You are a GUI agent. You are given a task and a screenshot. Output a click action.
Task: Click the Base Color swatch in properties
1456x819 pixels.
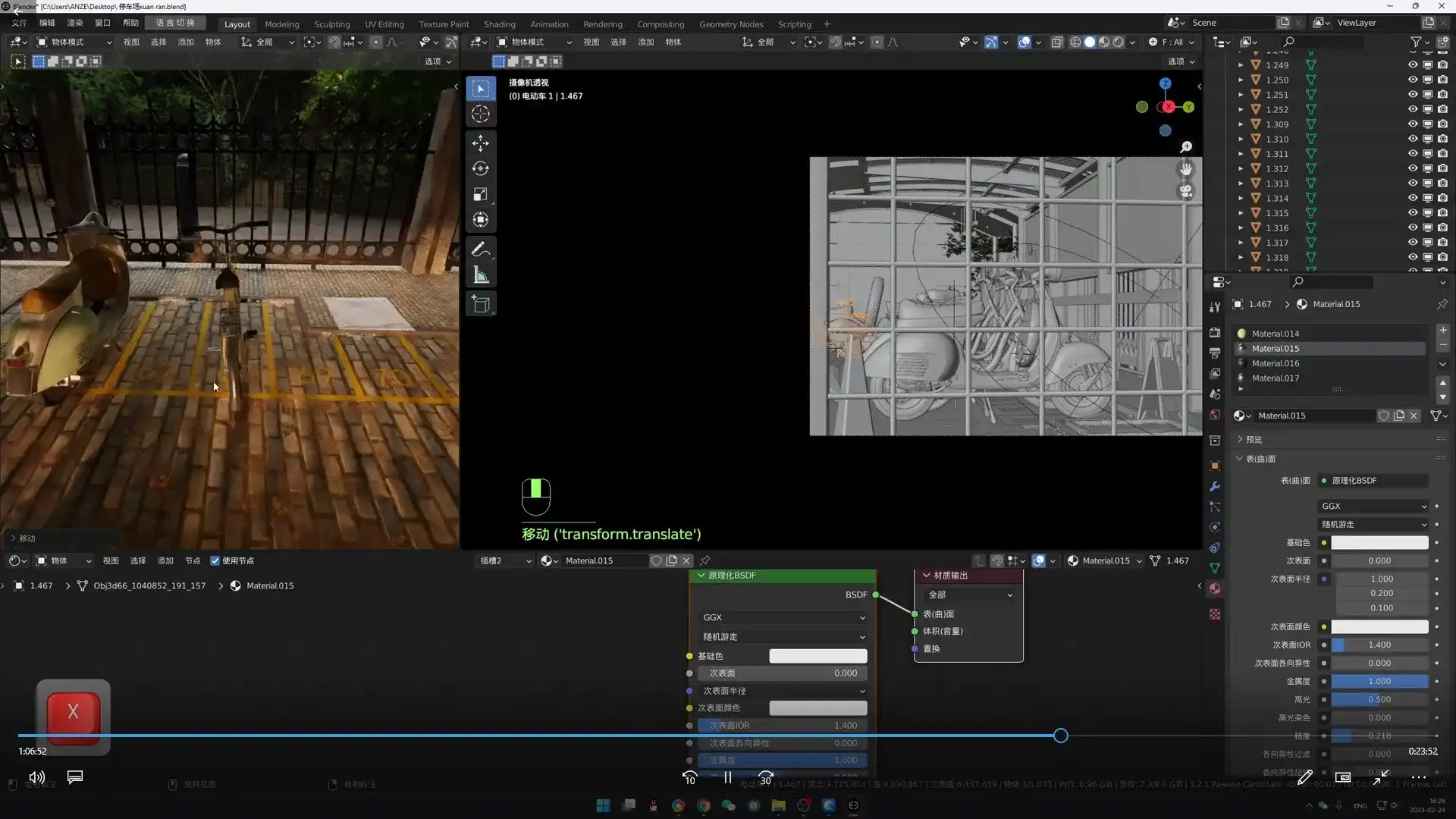[x=1379, y=542]
